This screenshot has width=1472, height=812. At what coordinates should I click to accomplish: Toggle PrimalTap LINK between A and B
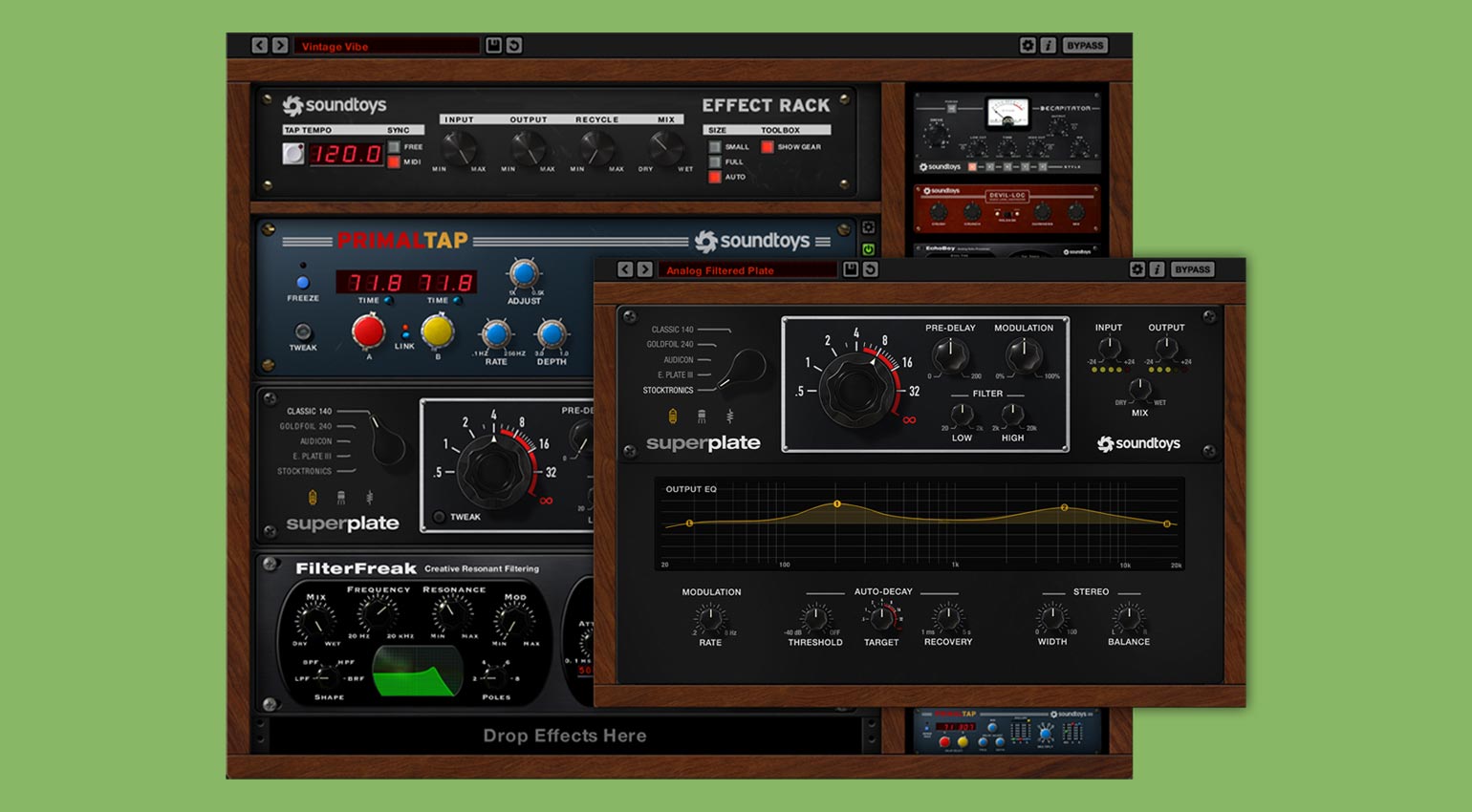click(x=405, y=331)
